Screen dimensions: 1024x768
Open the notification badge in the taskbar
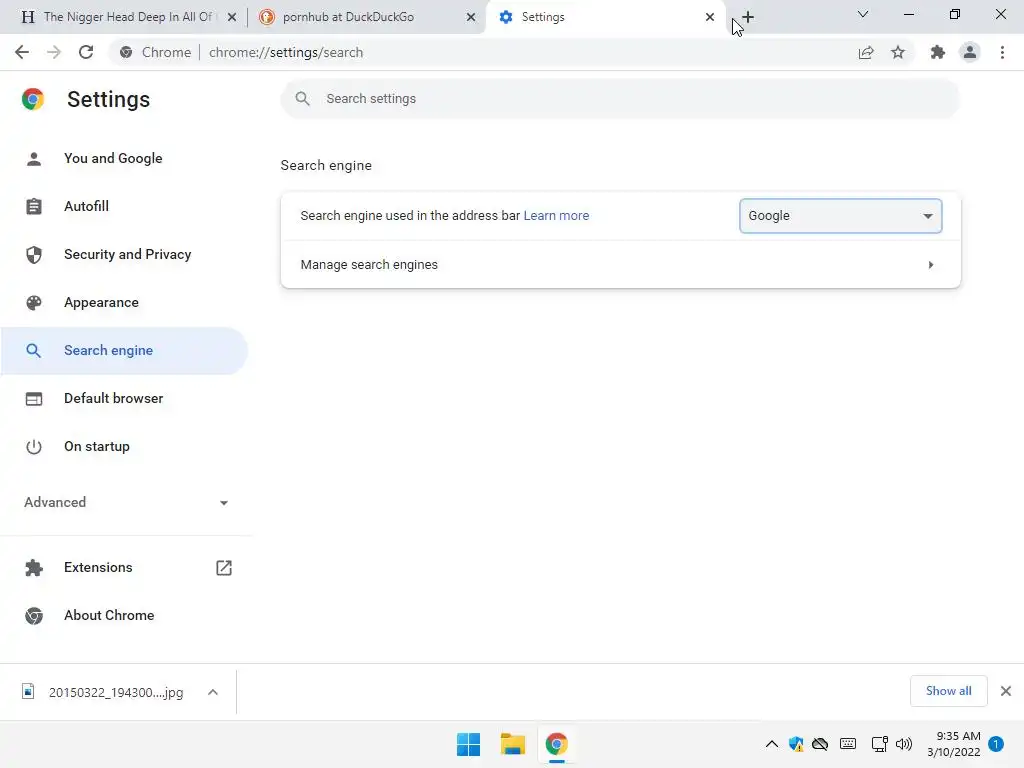click(x=996, y=744)
